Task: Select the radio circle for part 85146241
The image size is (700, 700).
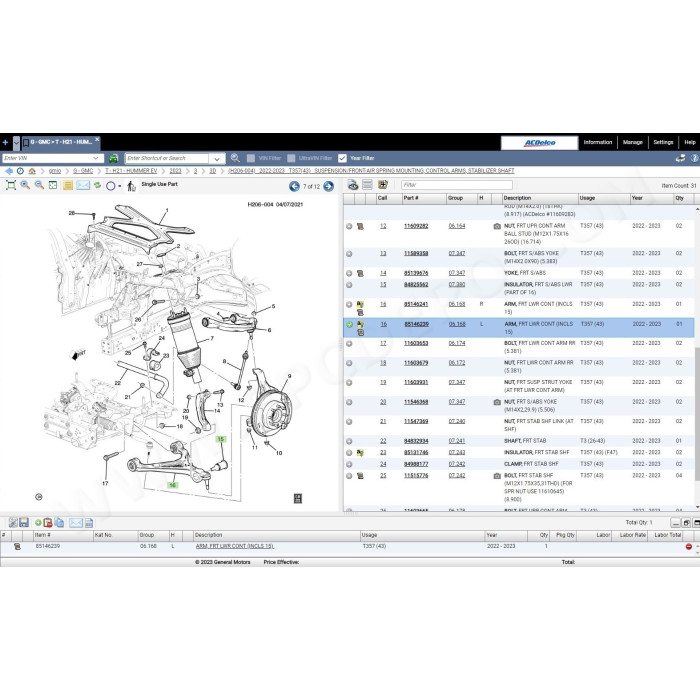Action: (349, 304)
